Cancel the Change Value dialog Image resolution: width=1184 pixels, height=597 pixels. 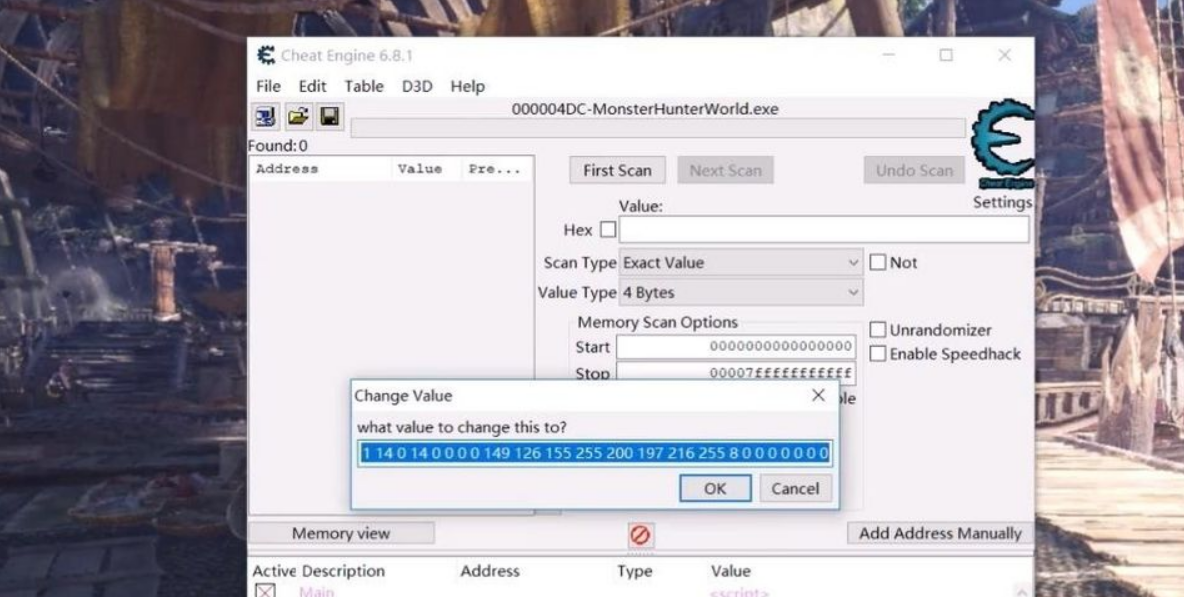coord(795,488)
